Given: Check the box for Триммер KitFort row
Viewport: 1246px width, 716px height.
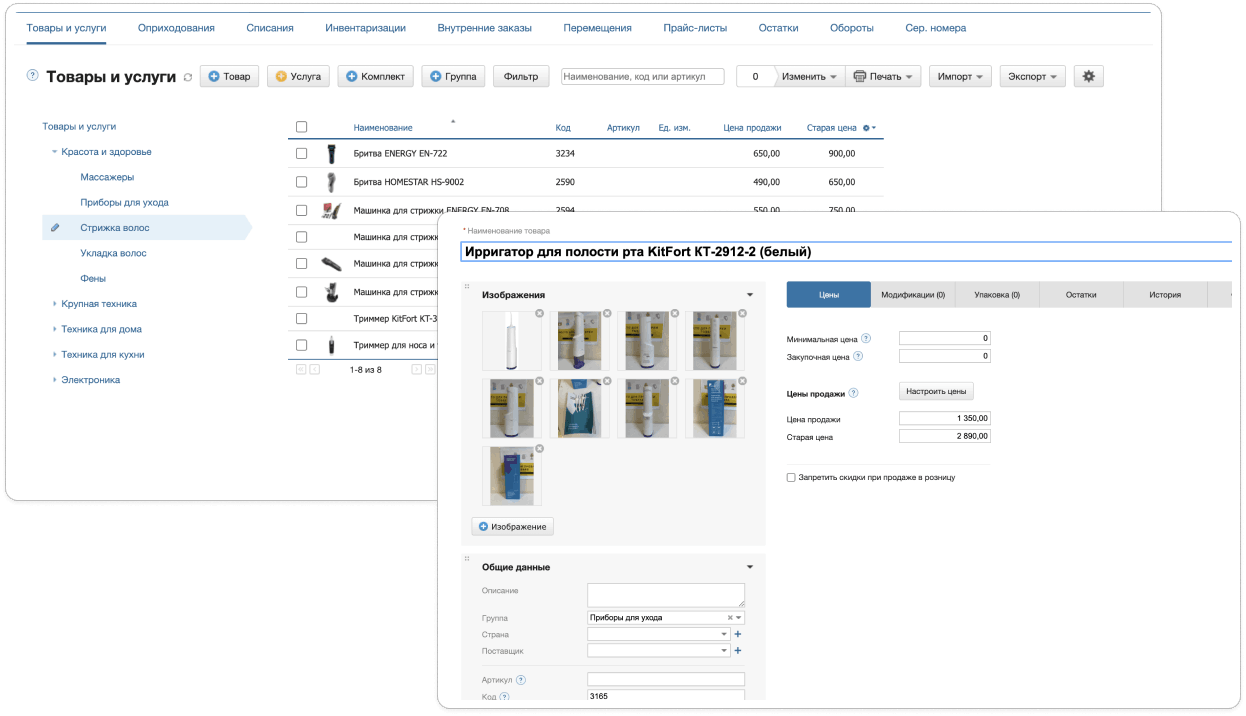Looking at the screenshot, I should (302, 318).
